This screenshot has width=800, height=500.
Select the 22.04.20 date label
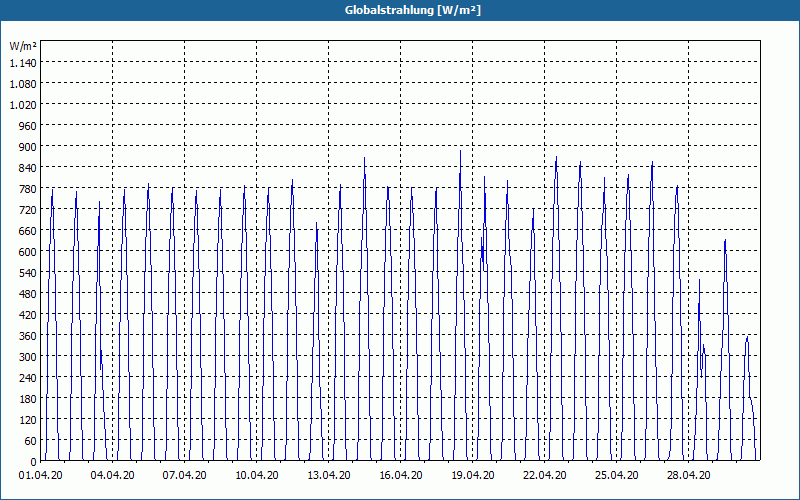[544, 476]
